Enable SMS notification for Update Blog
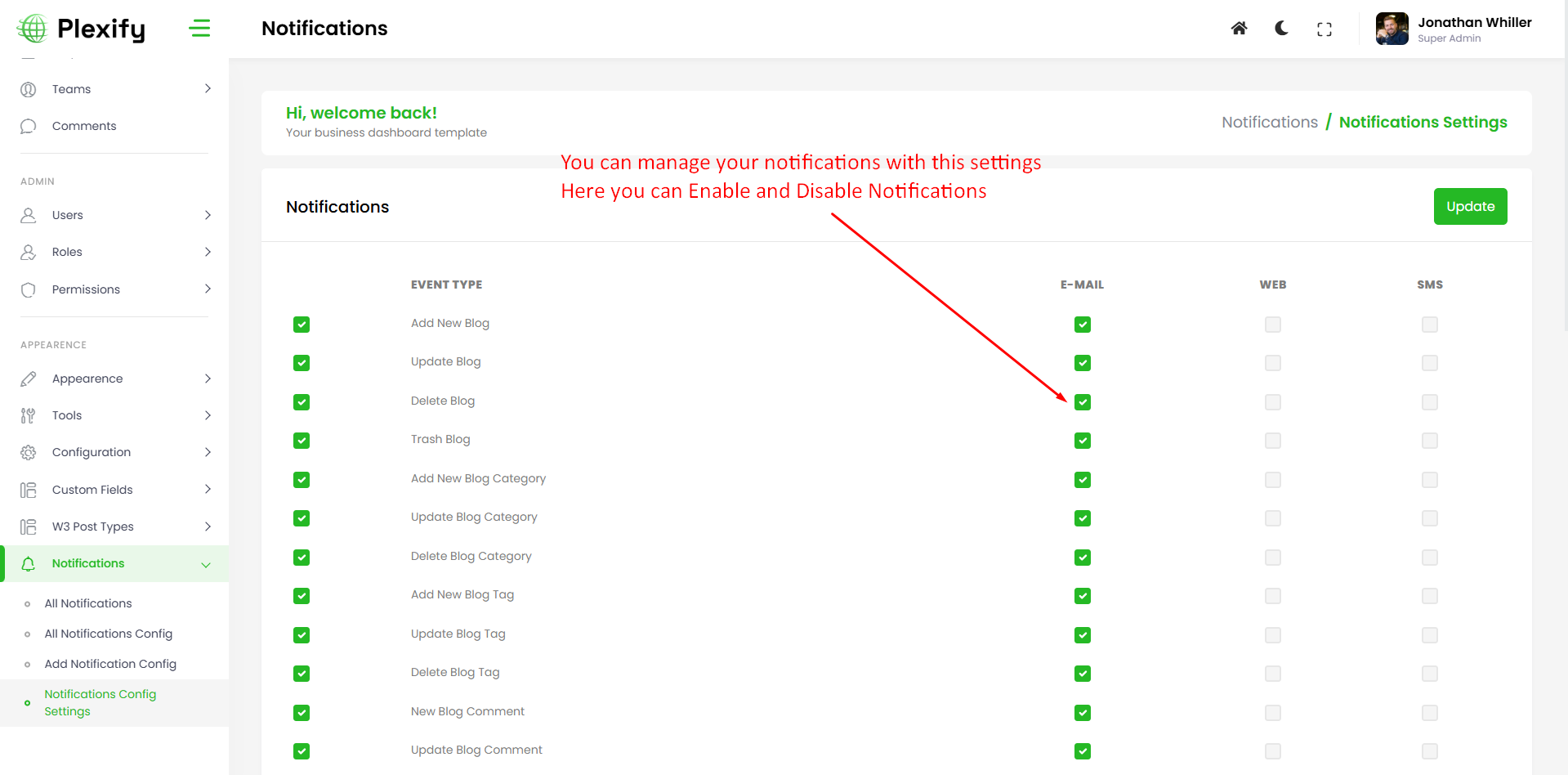 [x=1429, y=363]
